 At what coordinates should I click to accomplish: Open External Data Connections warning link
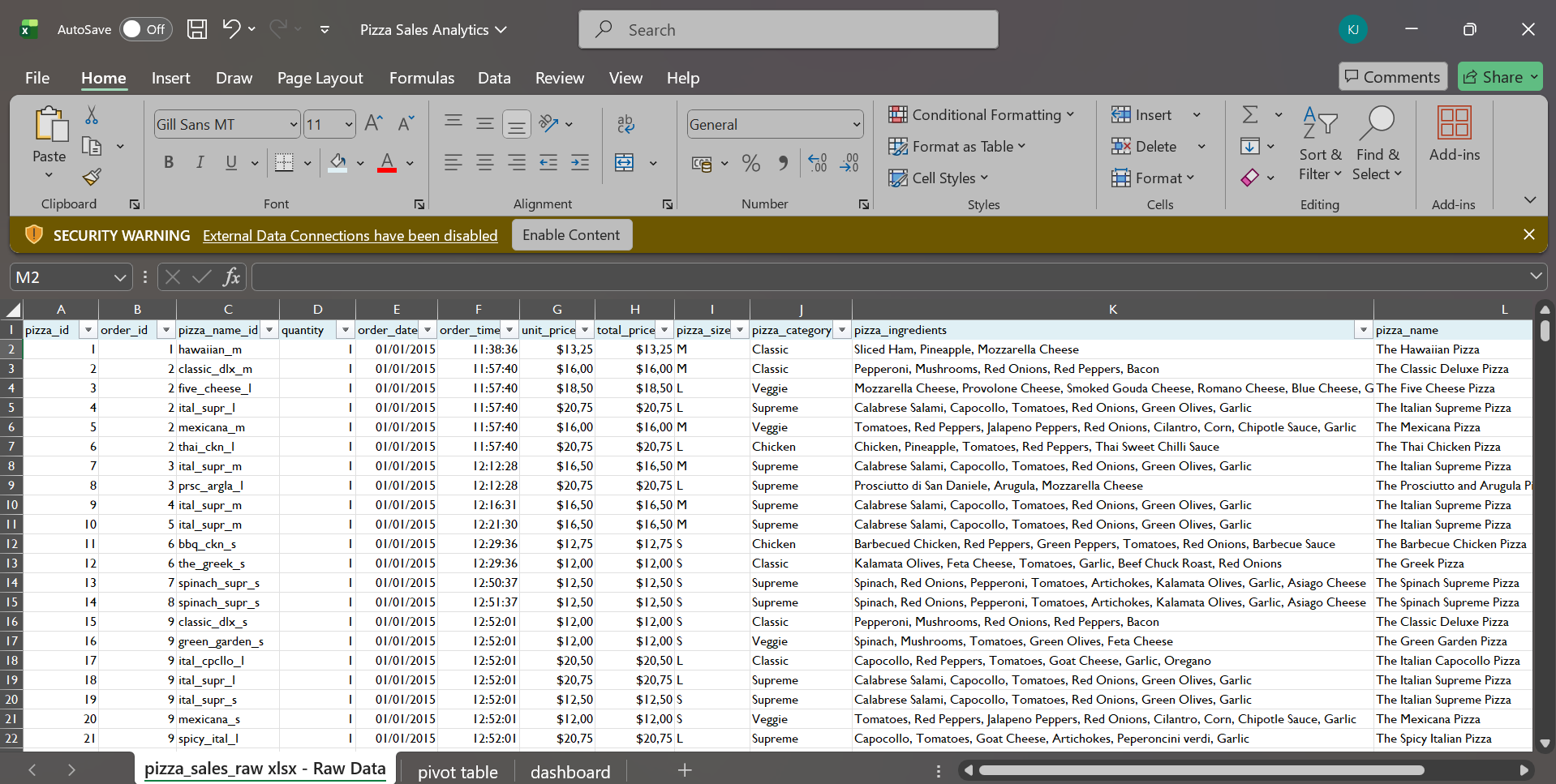350,235
